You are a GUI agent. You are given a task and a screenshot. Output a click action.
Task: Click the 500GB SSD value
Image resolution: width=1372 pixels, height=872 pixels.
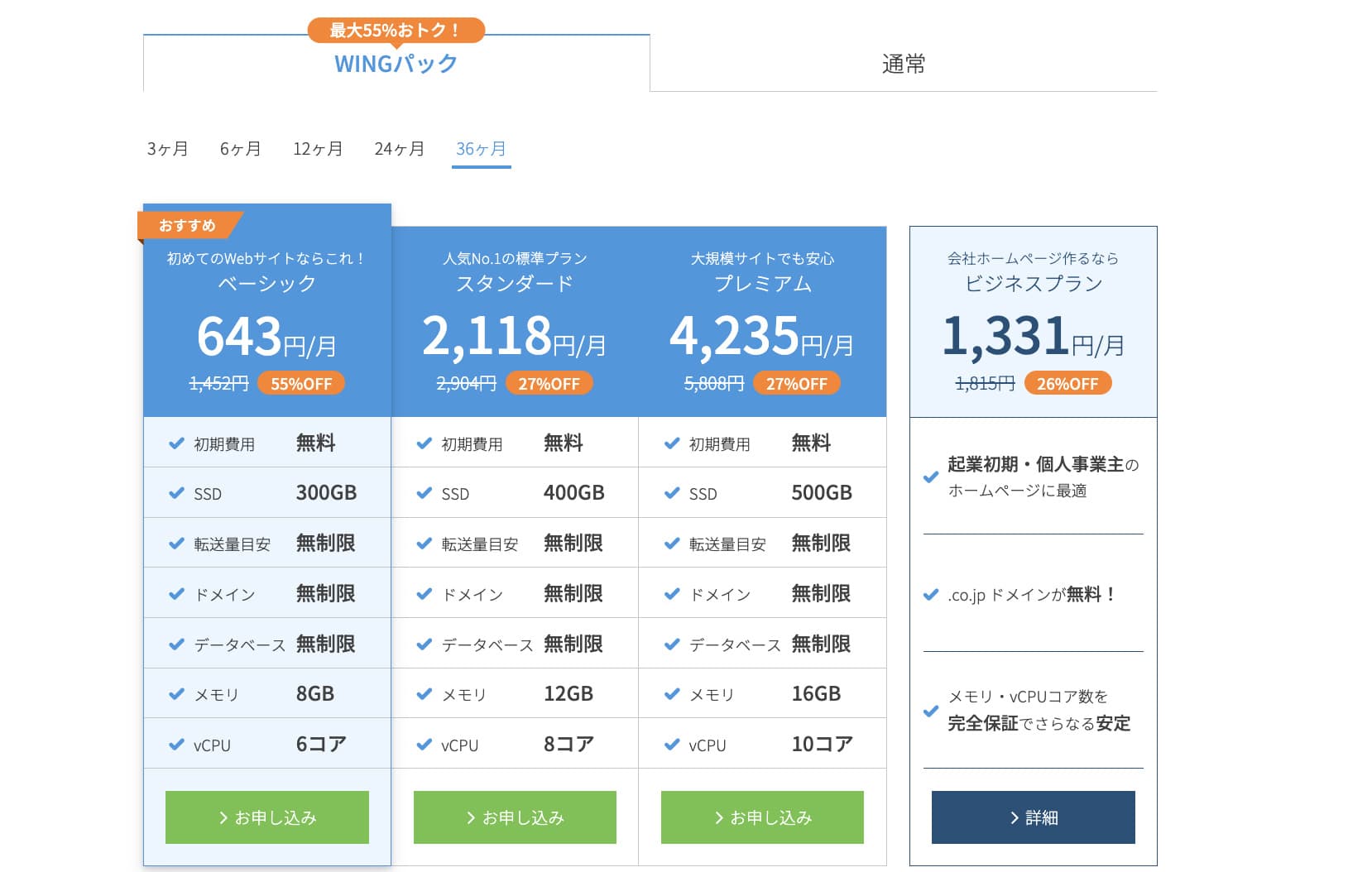(822, 493)
